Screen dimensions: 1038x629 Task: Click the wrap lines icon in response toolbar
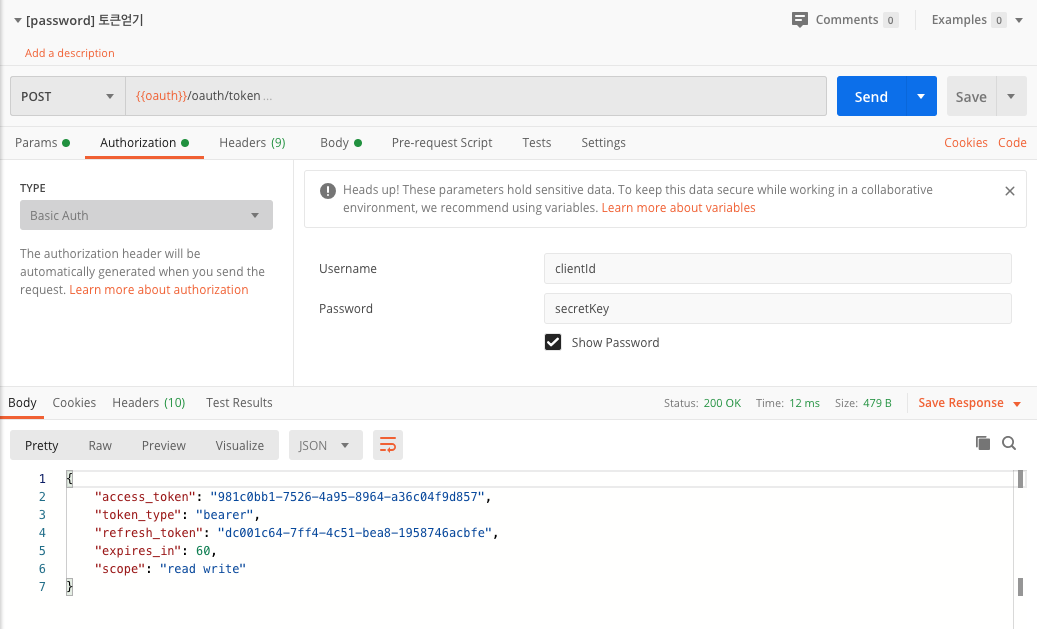click(388, 445)
